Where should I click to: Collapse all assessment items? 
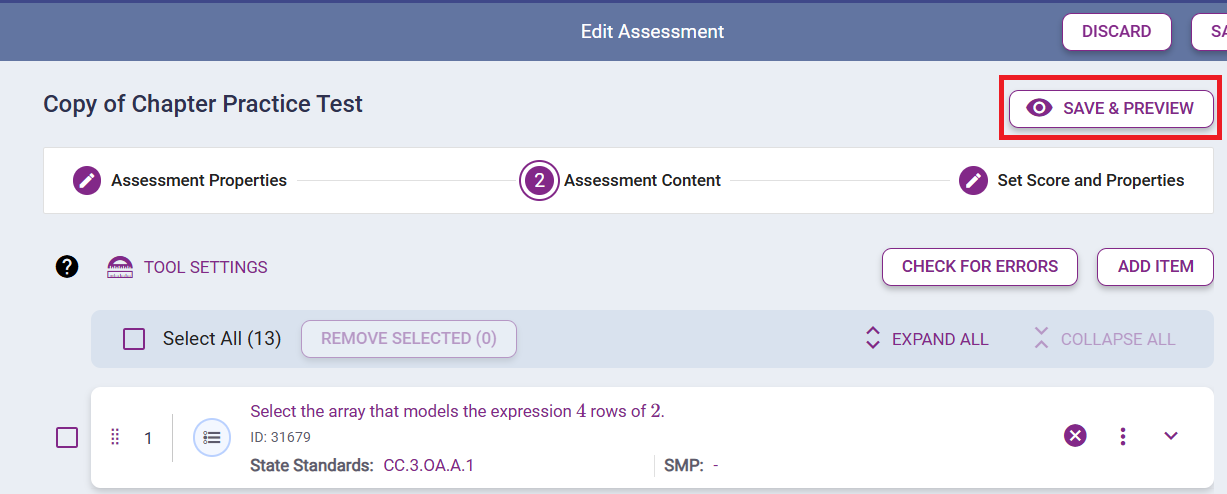pyautogui.click(x=1104, y=339)
